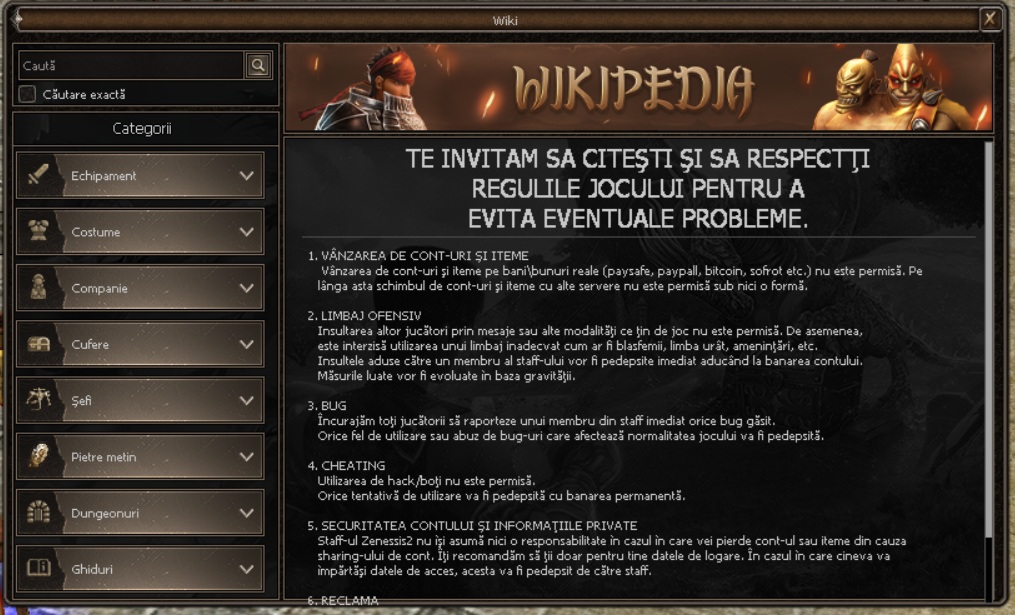
Task: Expand the Echipament category chevron
Action: 246,175
